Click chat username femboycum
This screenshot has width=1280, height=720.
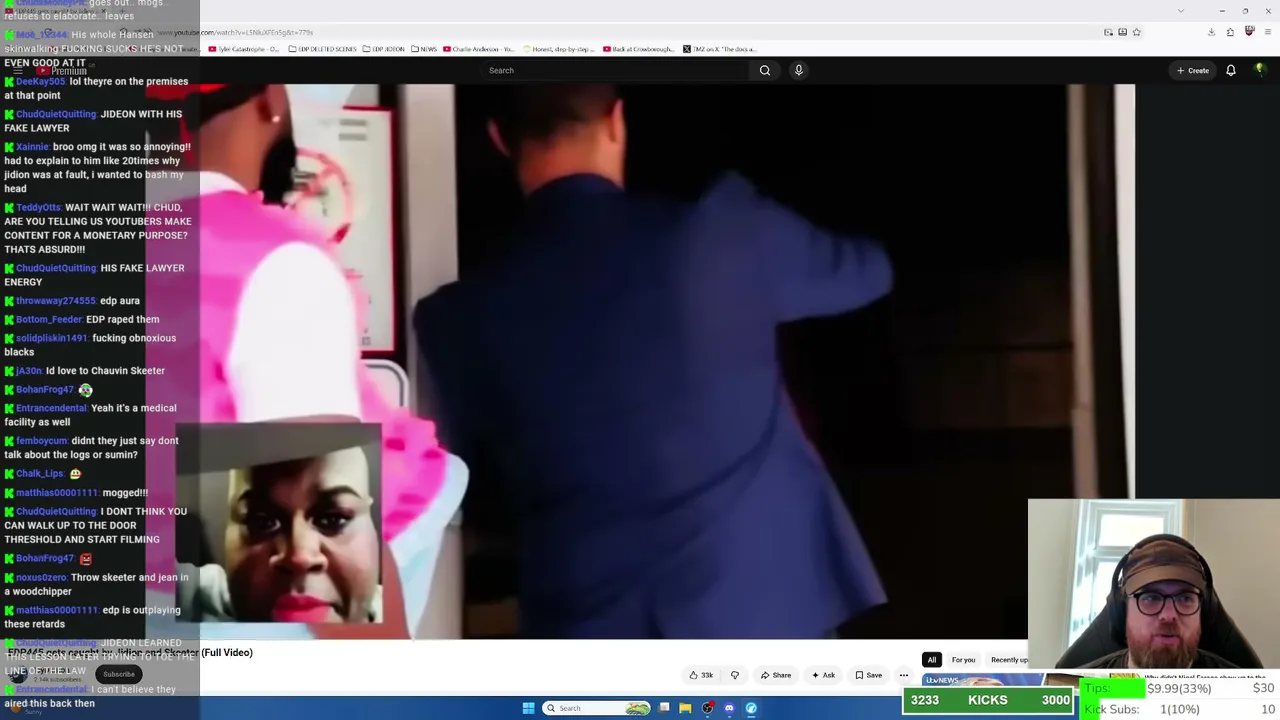pos(42,441)
